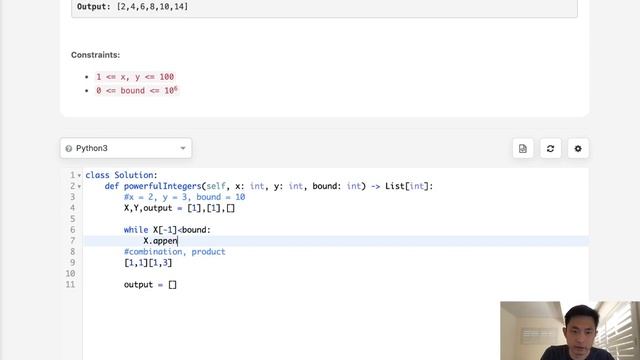Click the '1 <= x, y <= 100' constraint

135,77
